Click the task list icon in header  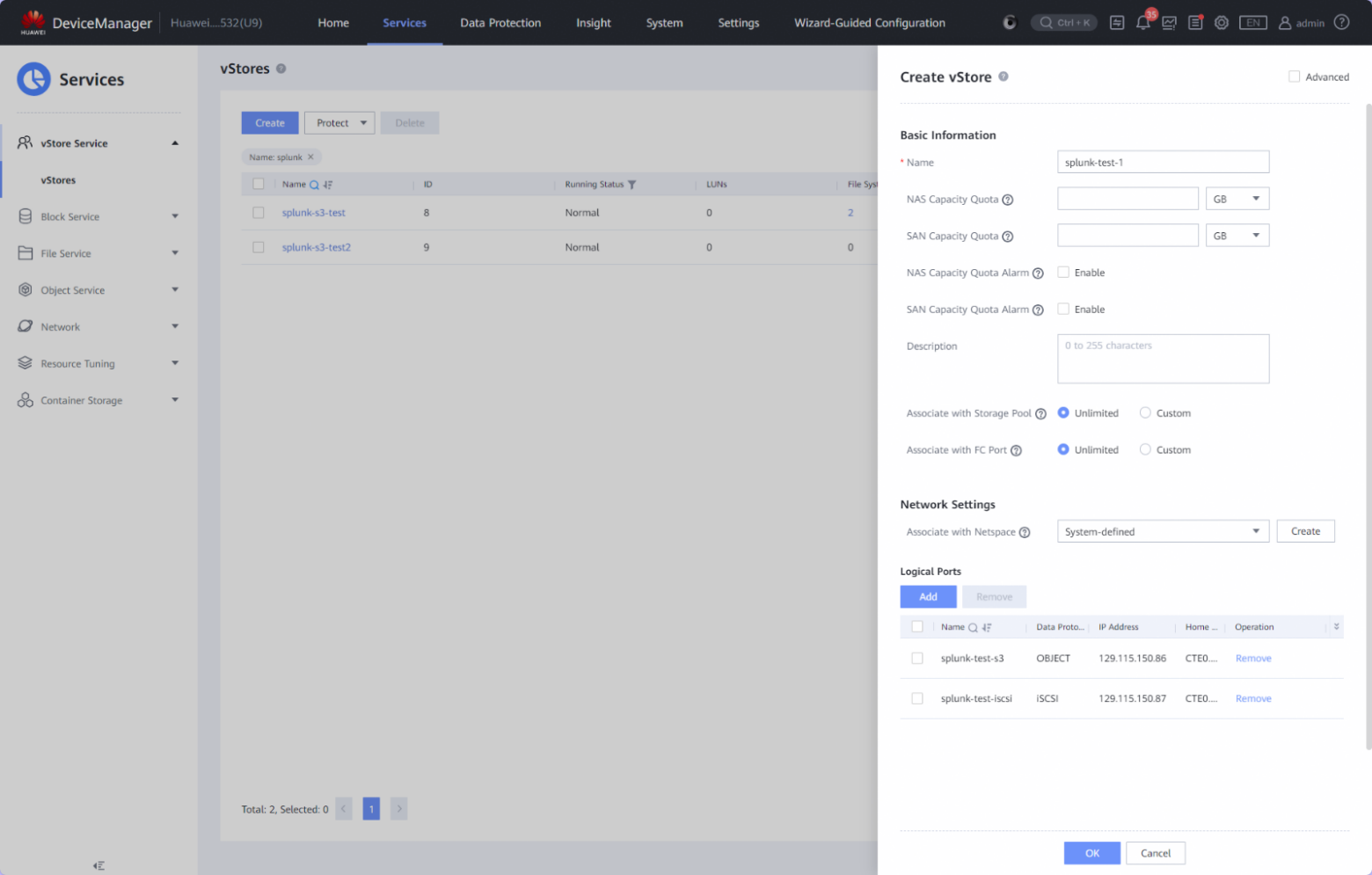pos(1117,23)
